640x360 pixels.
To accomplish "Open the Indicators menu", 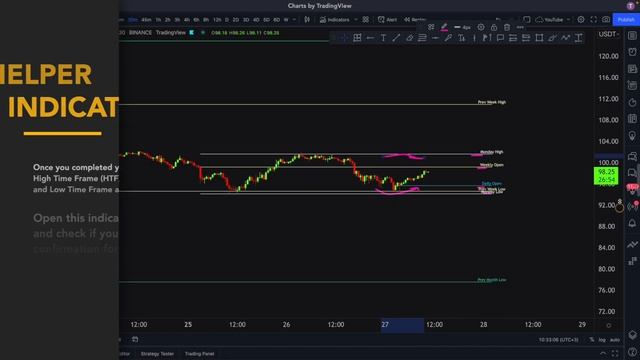I will tap(335, 20).
